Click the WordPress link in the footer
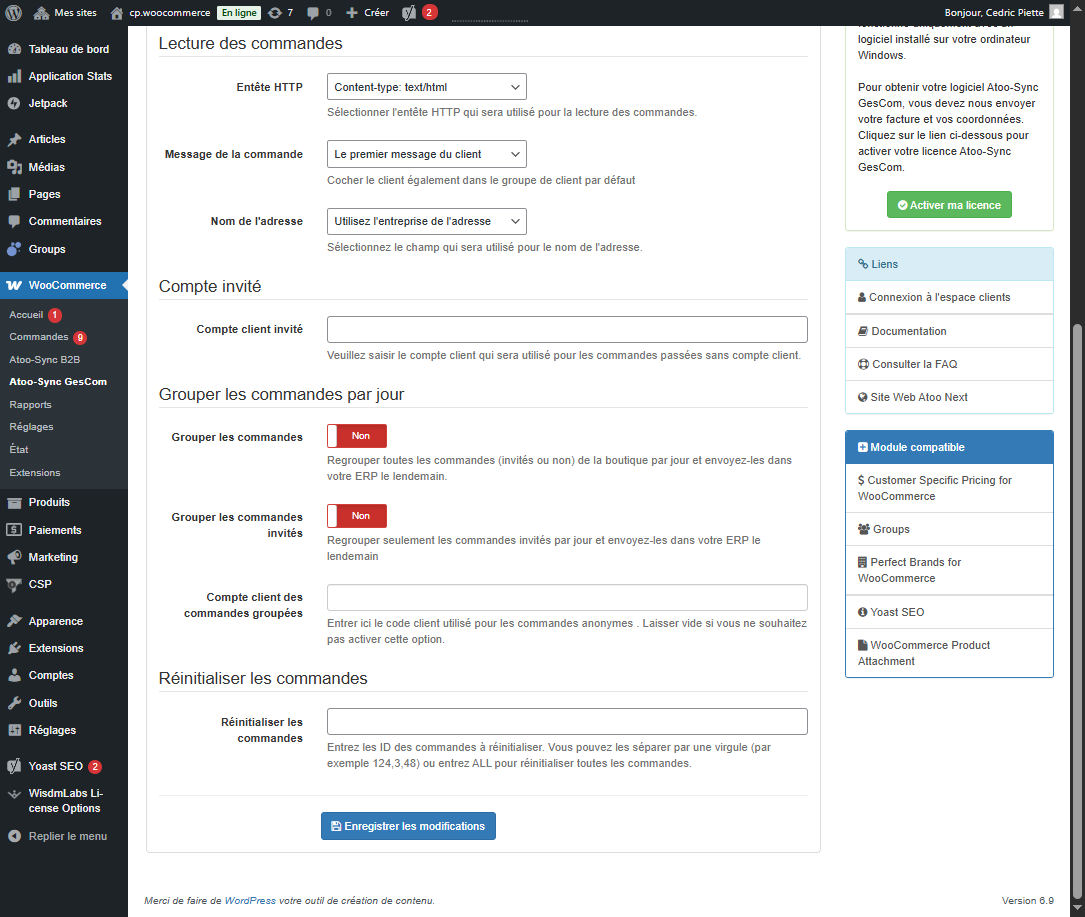This screenshot has height=917, width=1085. click(x=250, y=901)
